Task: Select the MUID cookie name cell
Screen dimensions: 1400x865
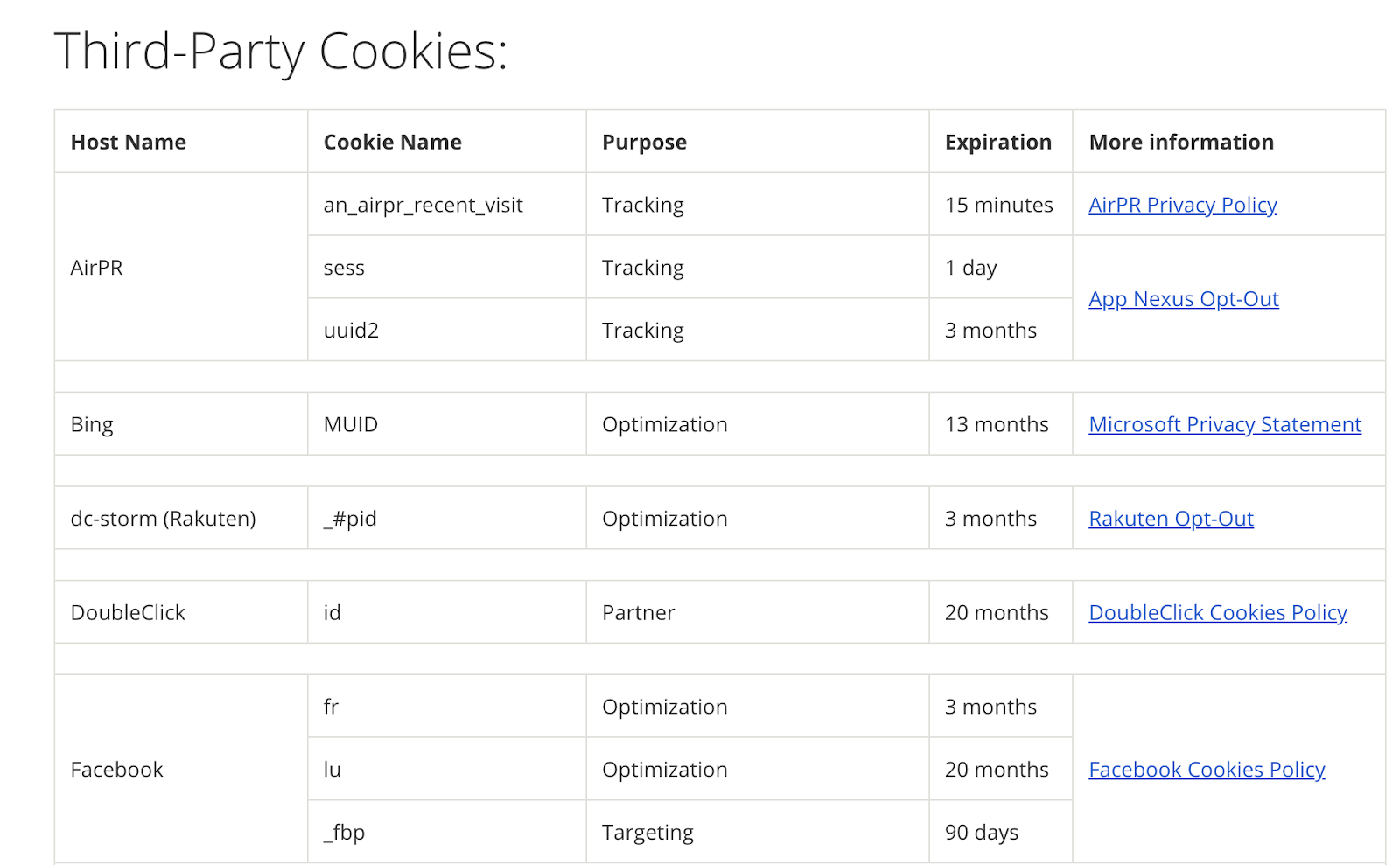Action: pyautogui.click(x=447, y=424)
